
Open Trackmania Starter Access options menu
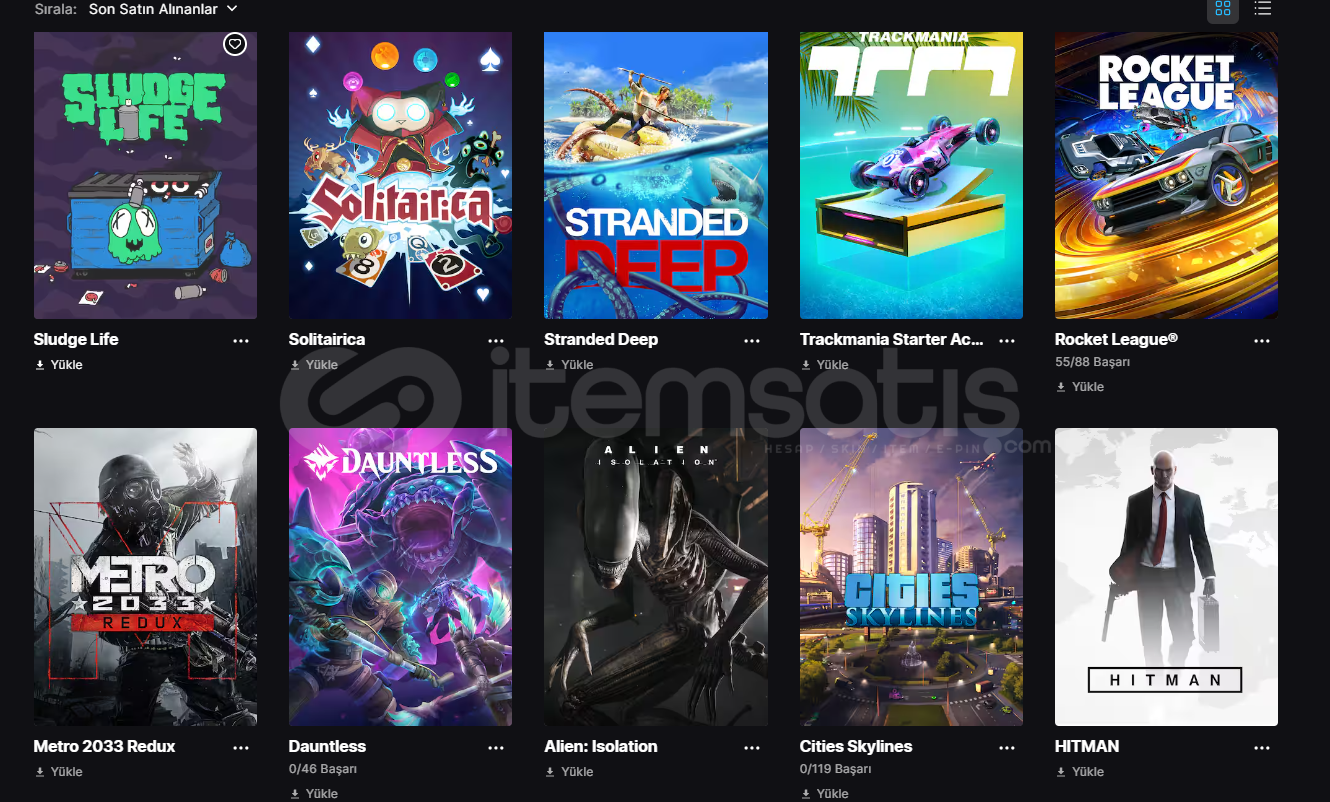pos(1007,340)
